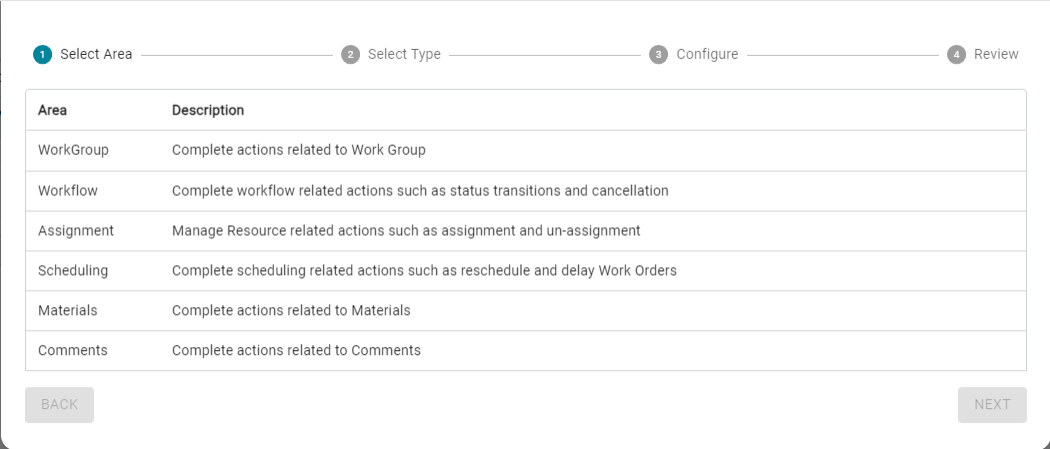Click the step 4 circle icon
This screenshot has height=449, width=1050.
(957, 55)
